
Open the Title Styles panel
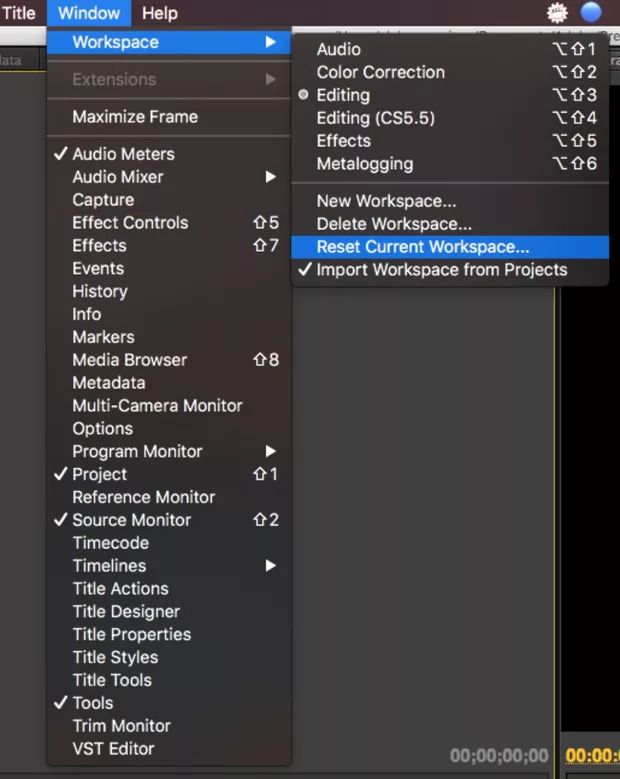click(169, 657)
